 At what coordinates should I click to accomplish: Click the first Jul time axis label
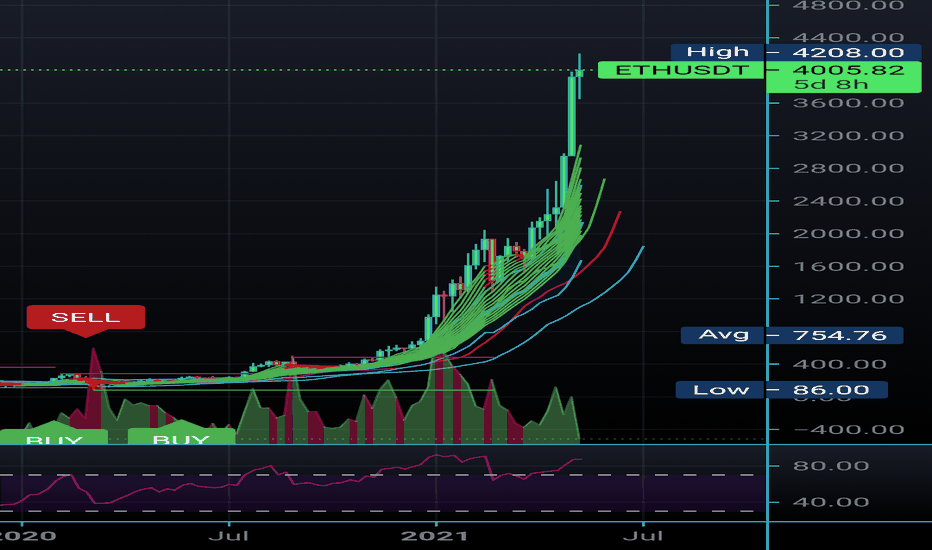pyautogui.click(x=228, y=536)
